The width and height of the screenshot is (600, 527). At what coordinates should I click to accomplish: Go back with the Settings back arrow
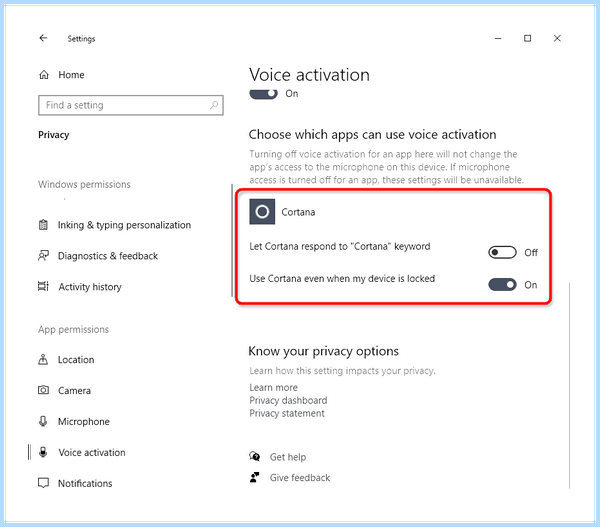[x=43, y=38]
